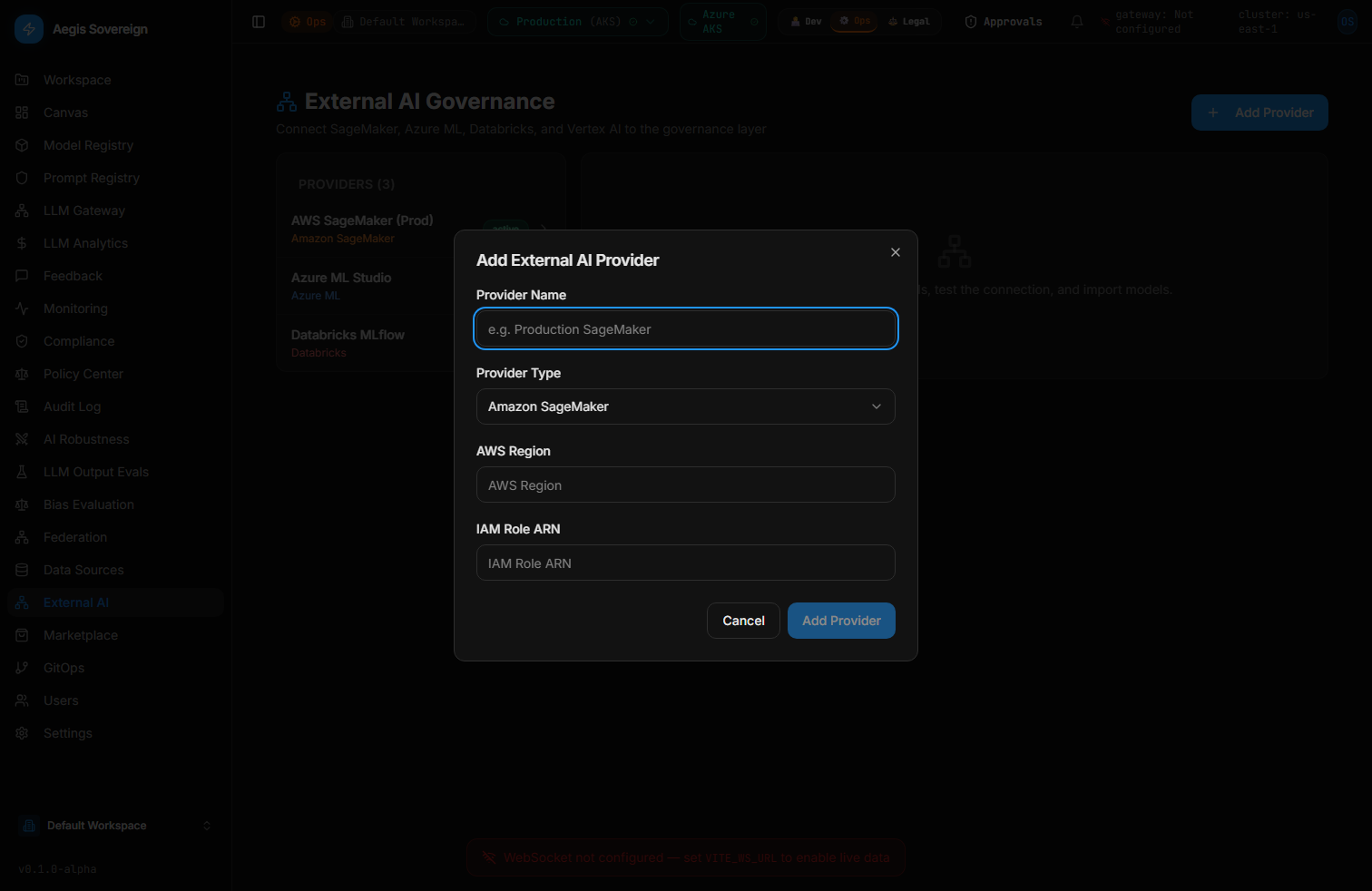Click the Federation network icon
Image resolution: width=1372 pixels, height=891 pixels.
pos(22,537)
